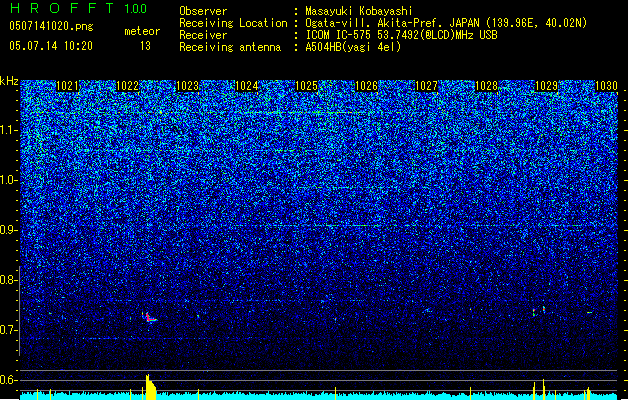Click the kHz axis unit label
Screen dimensions: 629x400
[9, 81]
